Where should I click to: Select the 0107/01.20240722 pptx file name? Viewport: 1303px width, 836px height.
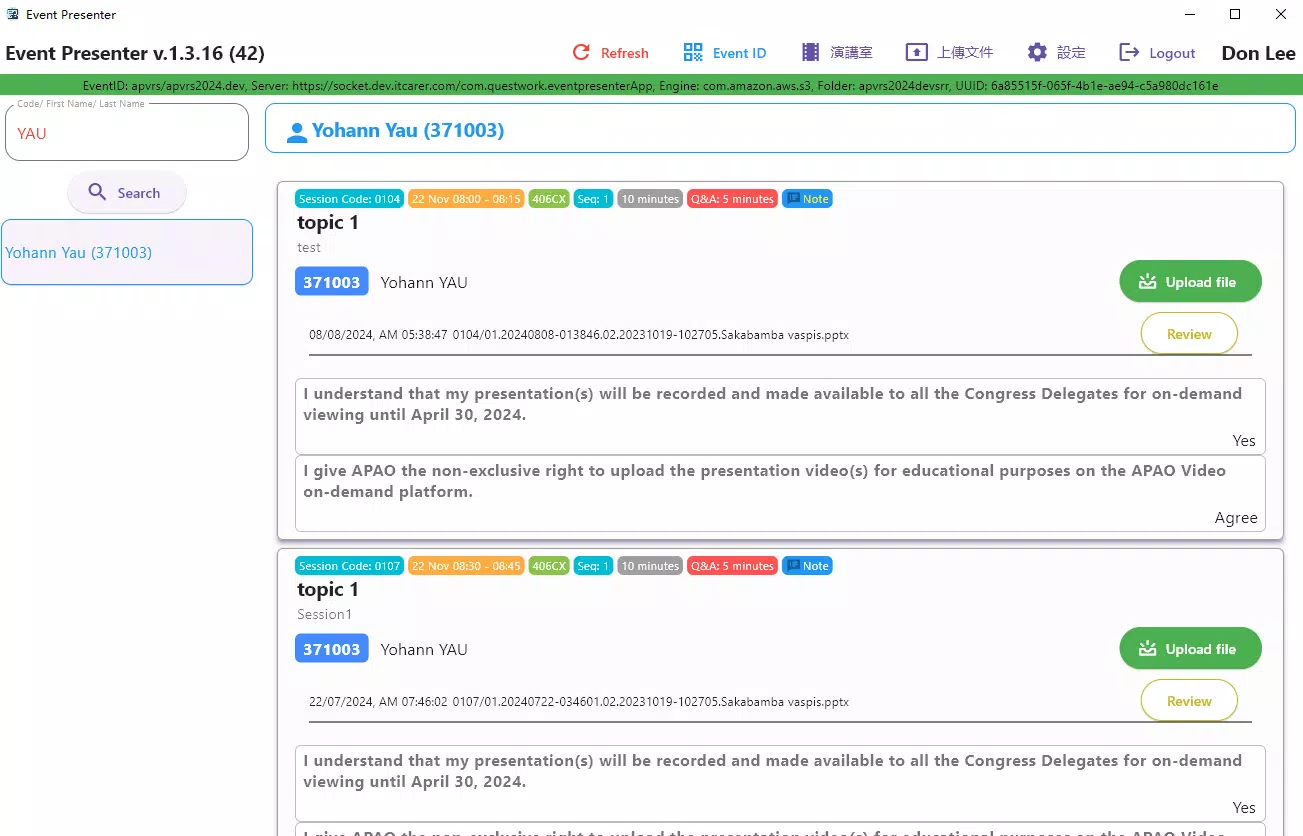click(x=651, y=702)
